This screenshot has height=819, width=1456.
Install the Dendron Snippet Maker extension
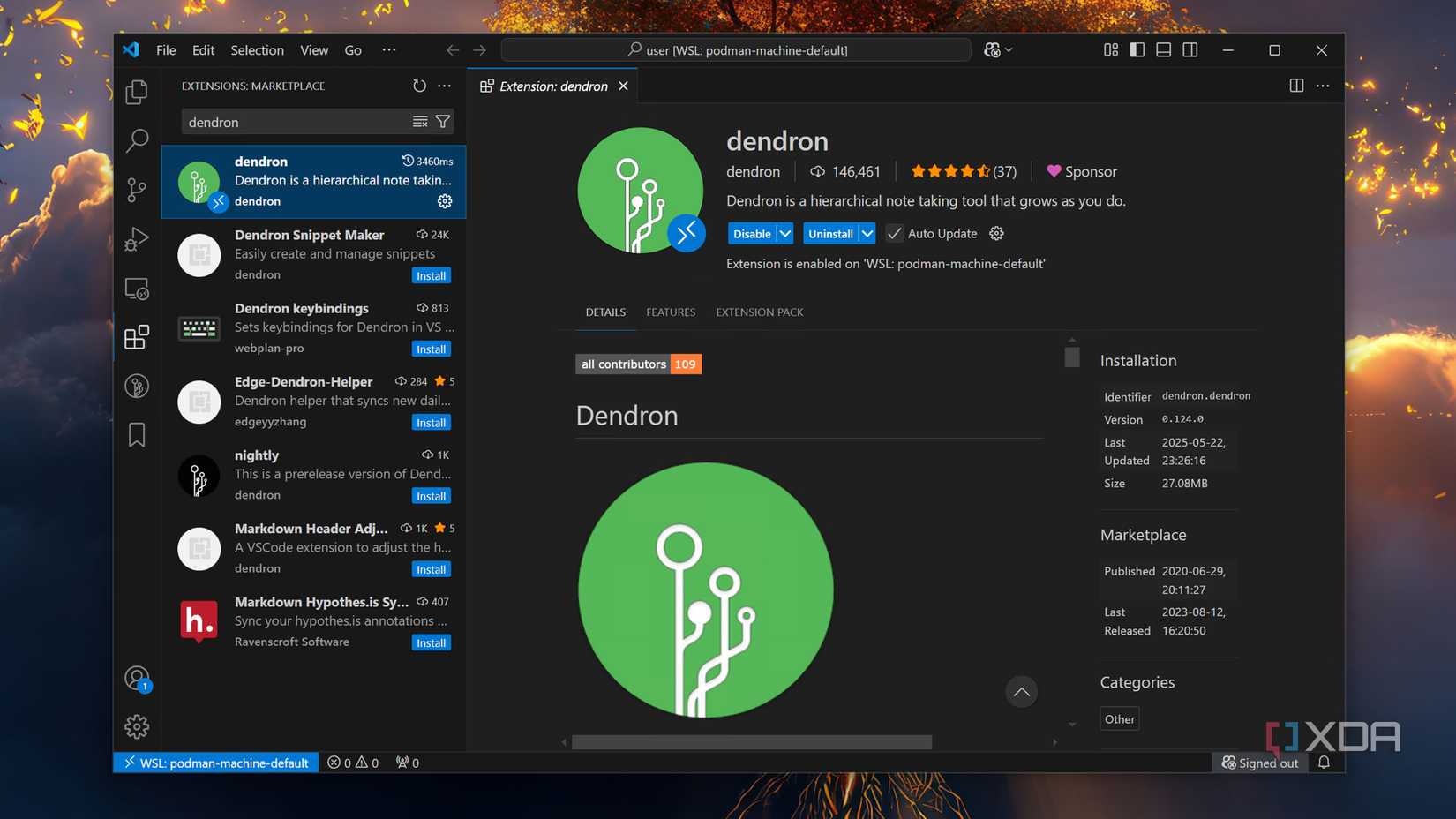(x=431, y=275)
